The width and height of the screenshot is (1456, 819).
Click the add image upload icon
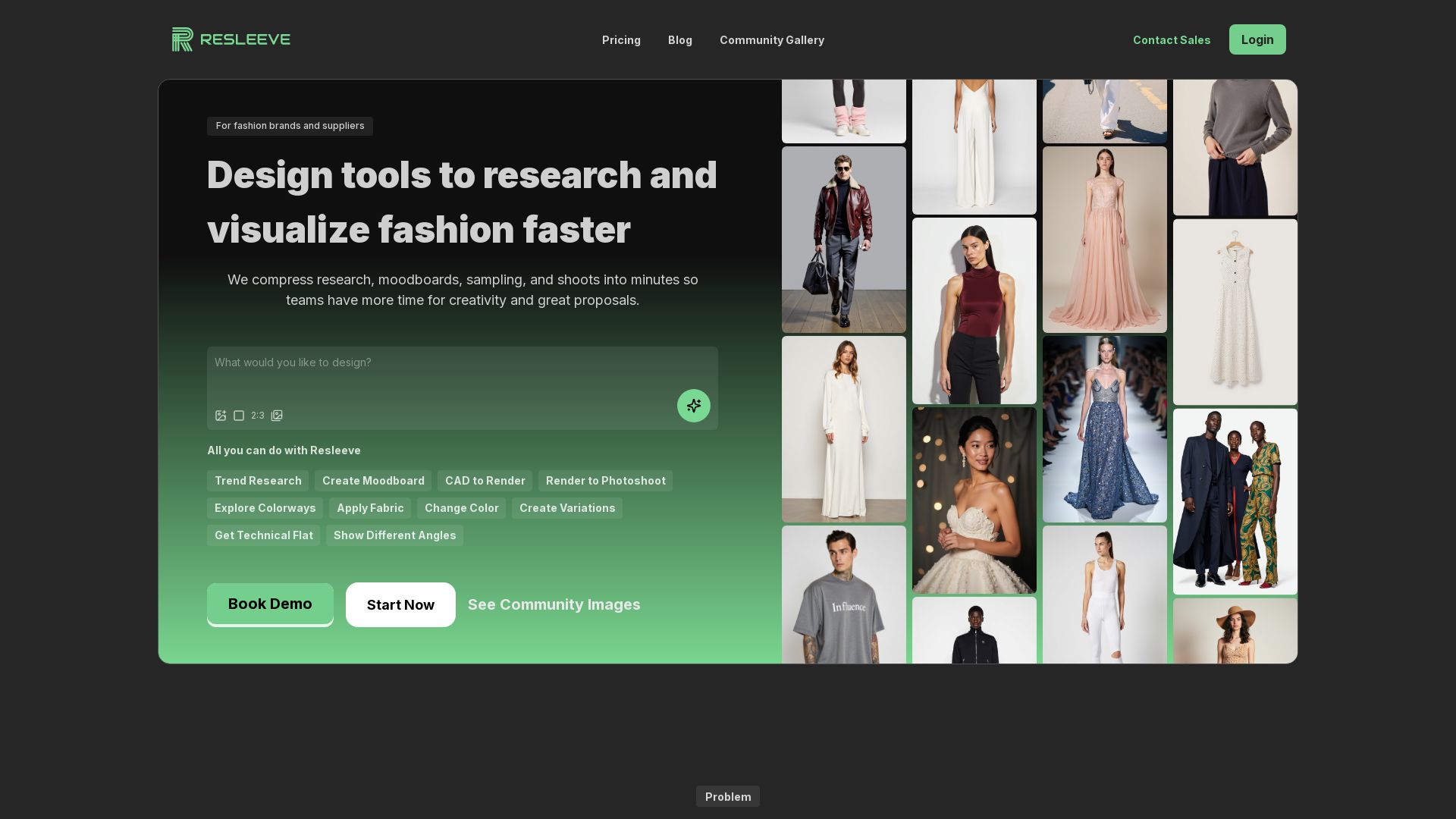point(221,416)
